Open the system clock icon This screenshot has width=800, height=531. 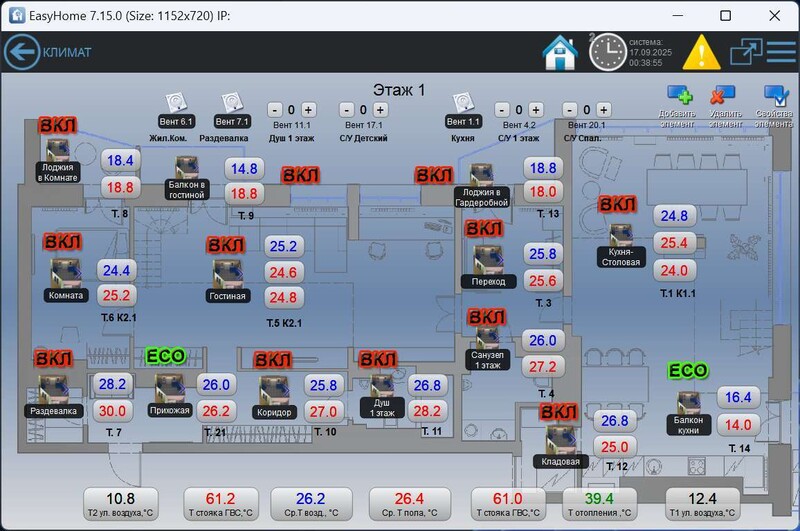point(608,52)
